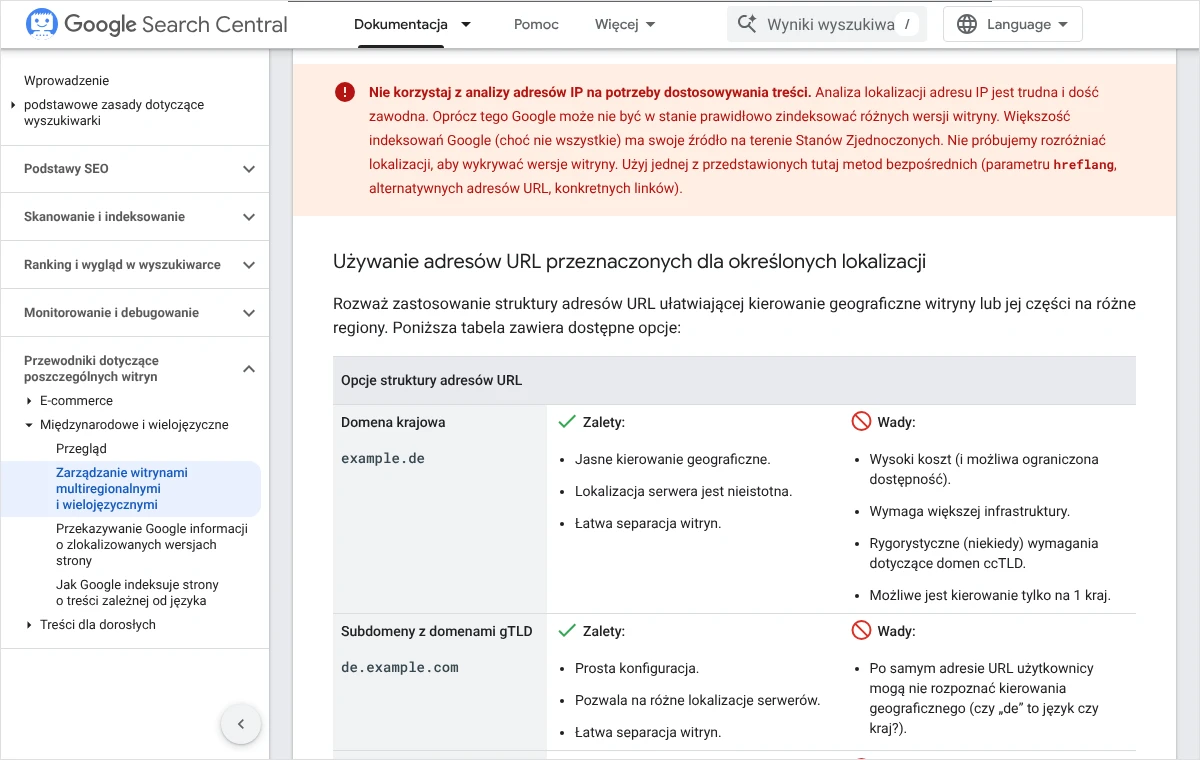Click the red warning exclamation icon
The width and height of the screenshot is (1200, 760).
click(x=345, y=92)
